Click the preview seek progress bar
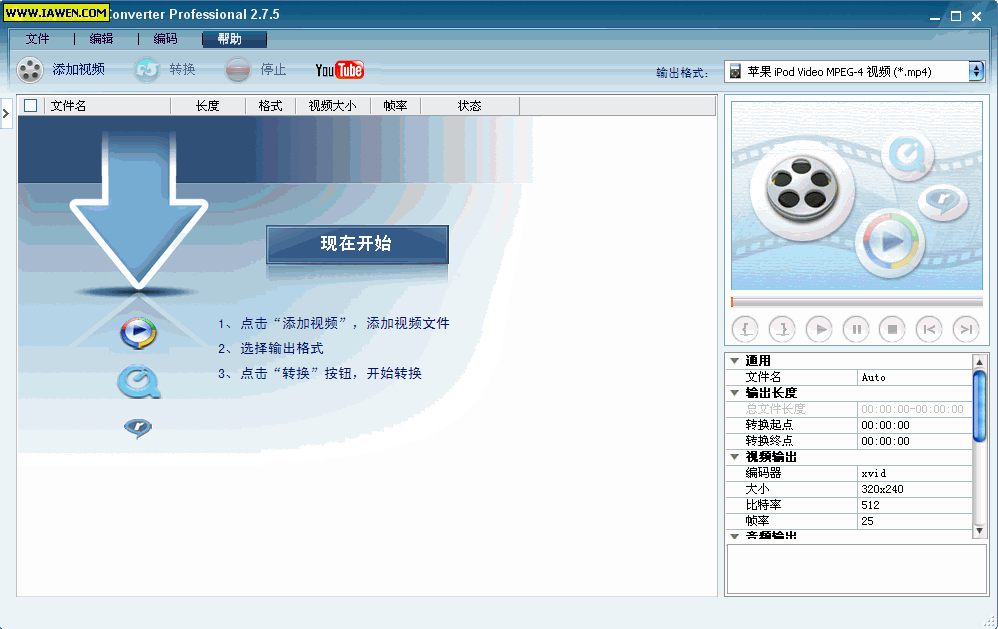 856,302
